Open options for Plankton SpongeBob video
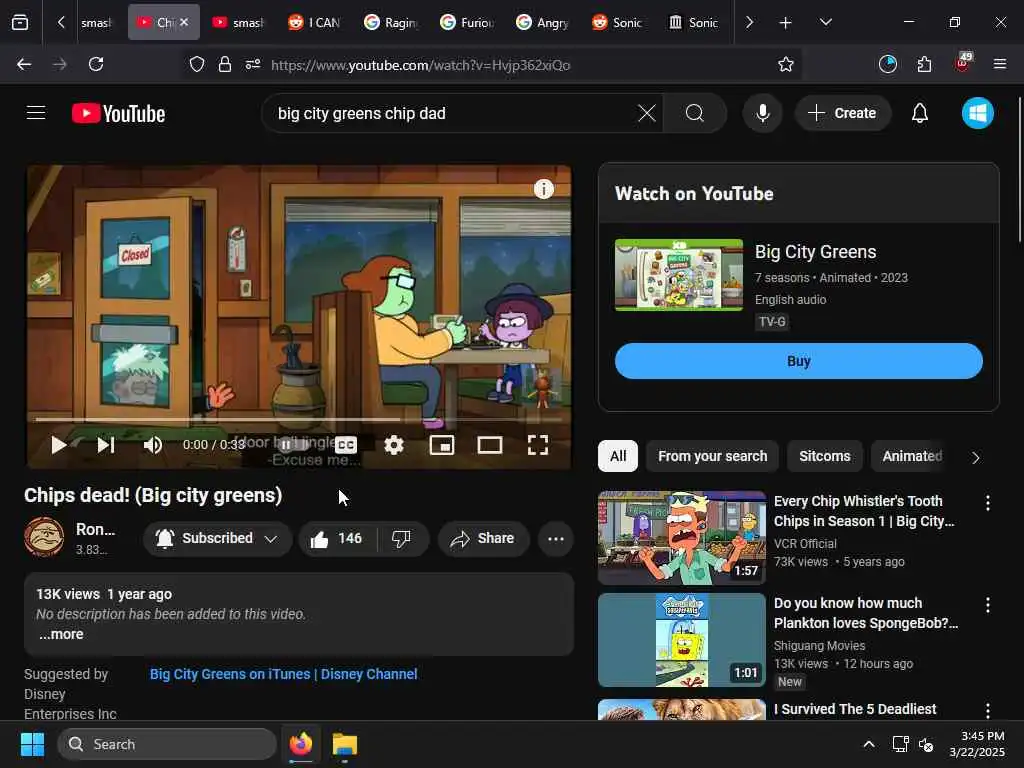Screen dimensions: 1024x768 click(987, 605)
